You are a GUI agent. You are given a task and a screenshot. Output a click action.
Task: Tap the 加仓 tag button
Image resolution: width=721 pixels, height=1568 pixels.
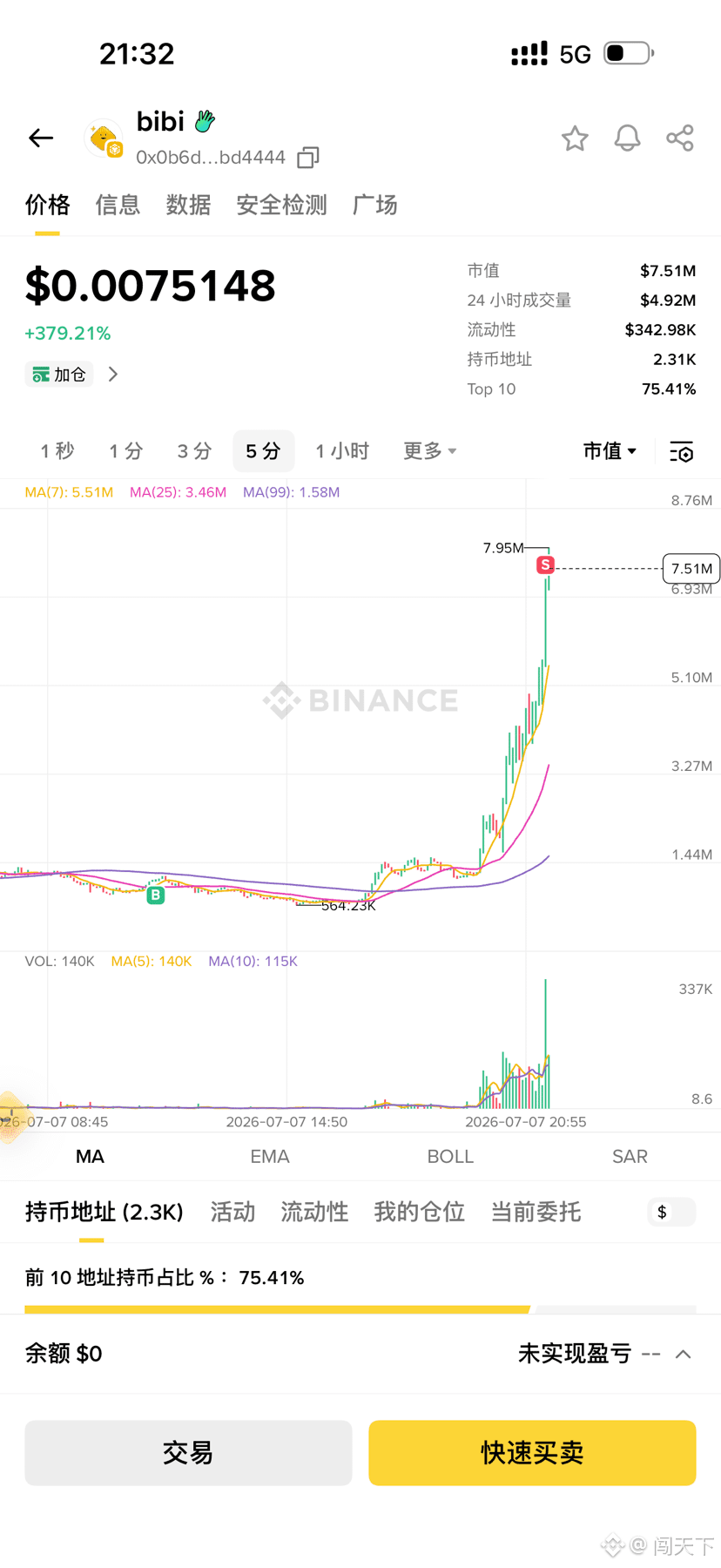coord(58,375)
